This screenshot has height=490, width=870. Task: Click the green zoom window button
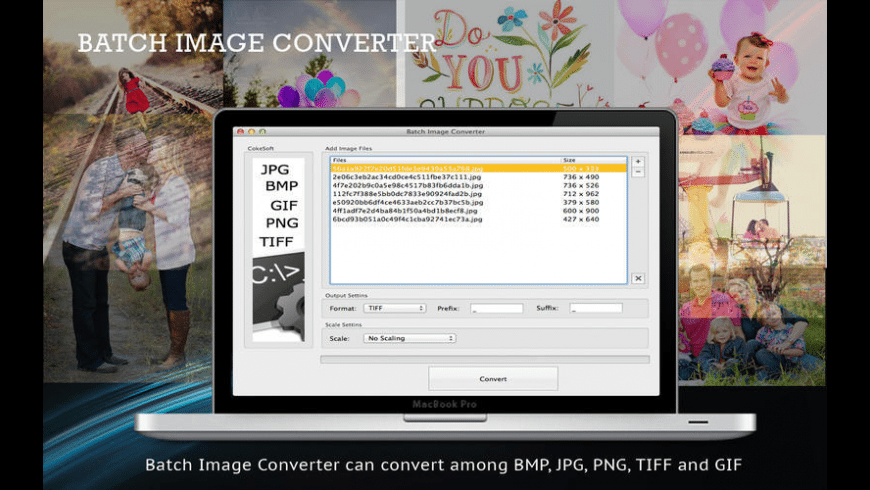point(262,132)
